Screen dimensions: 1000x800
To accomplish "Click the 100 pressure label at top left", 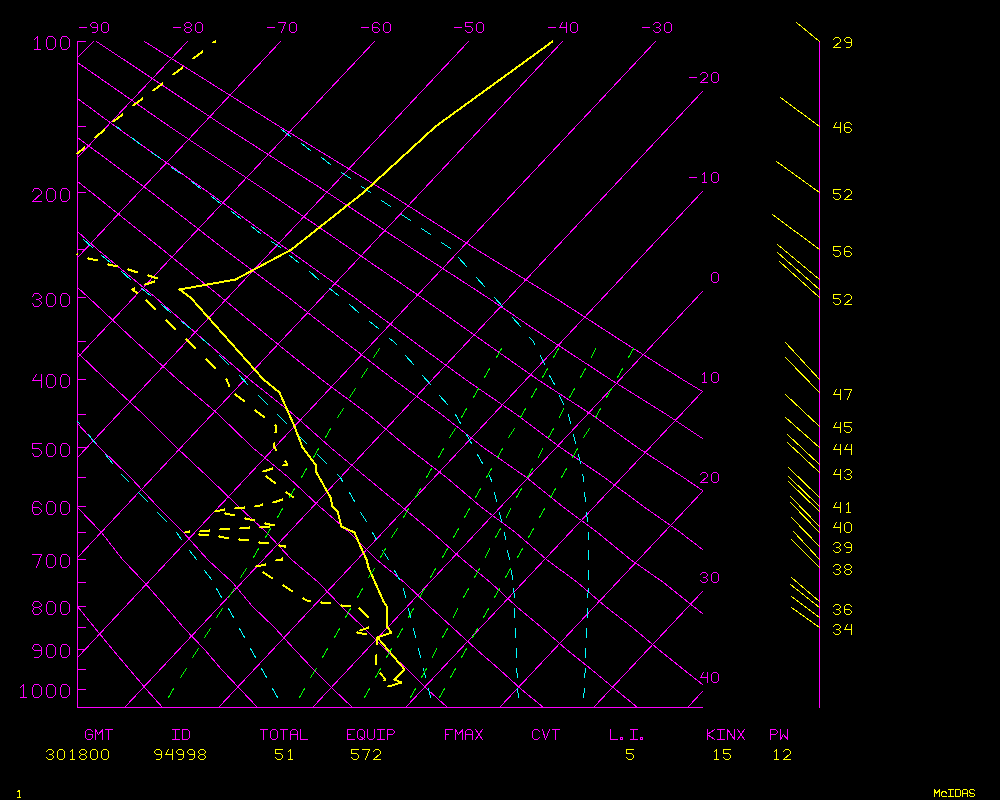I will (x=50, y=43).
